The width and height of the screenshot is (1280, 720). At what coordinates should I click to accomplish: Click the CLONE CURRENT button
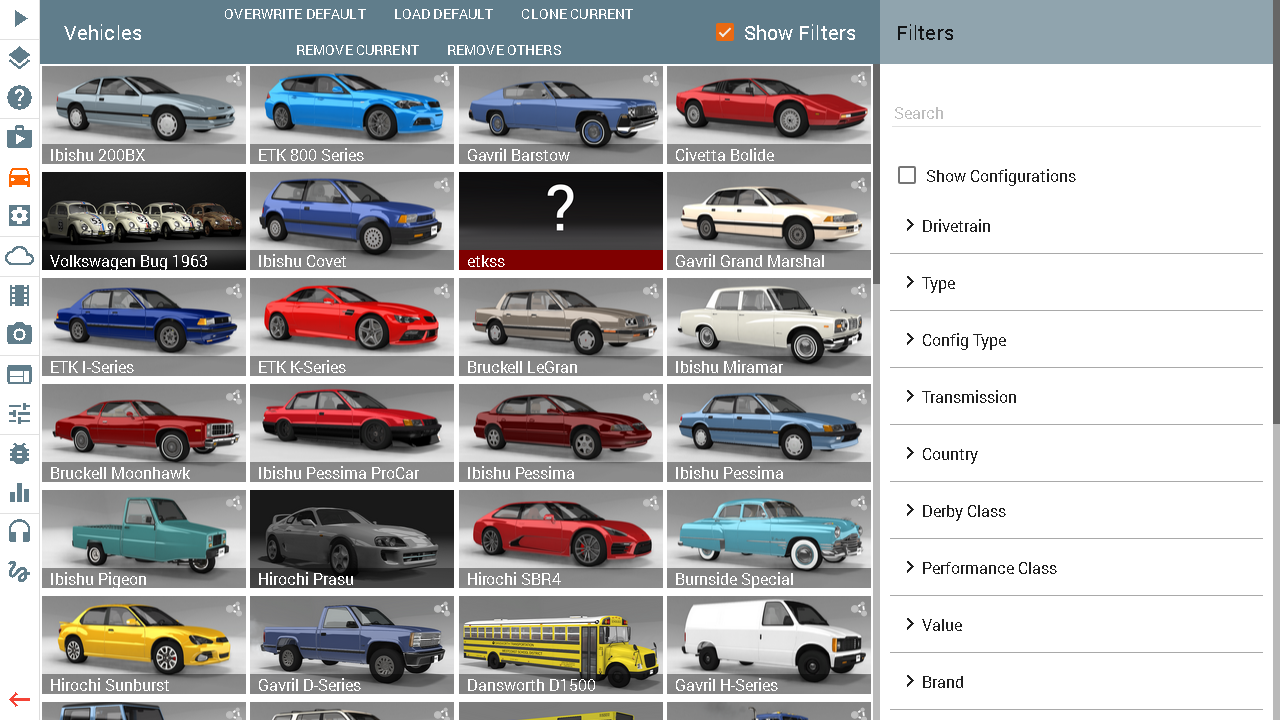coord(577,14)
